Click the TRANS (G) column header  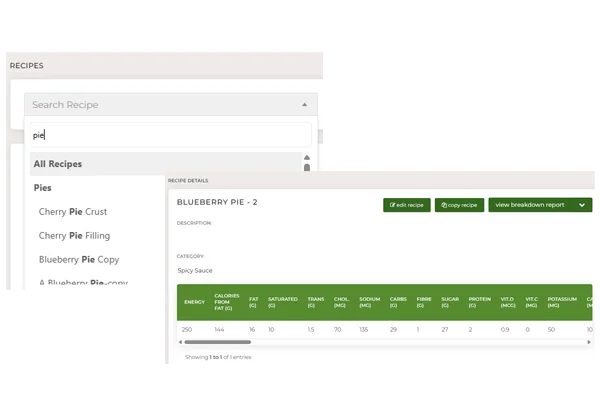pyautogui.click(x=316, y=302)
